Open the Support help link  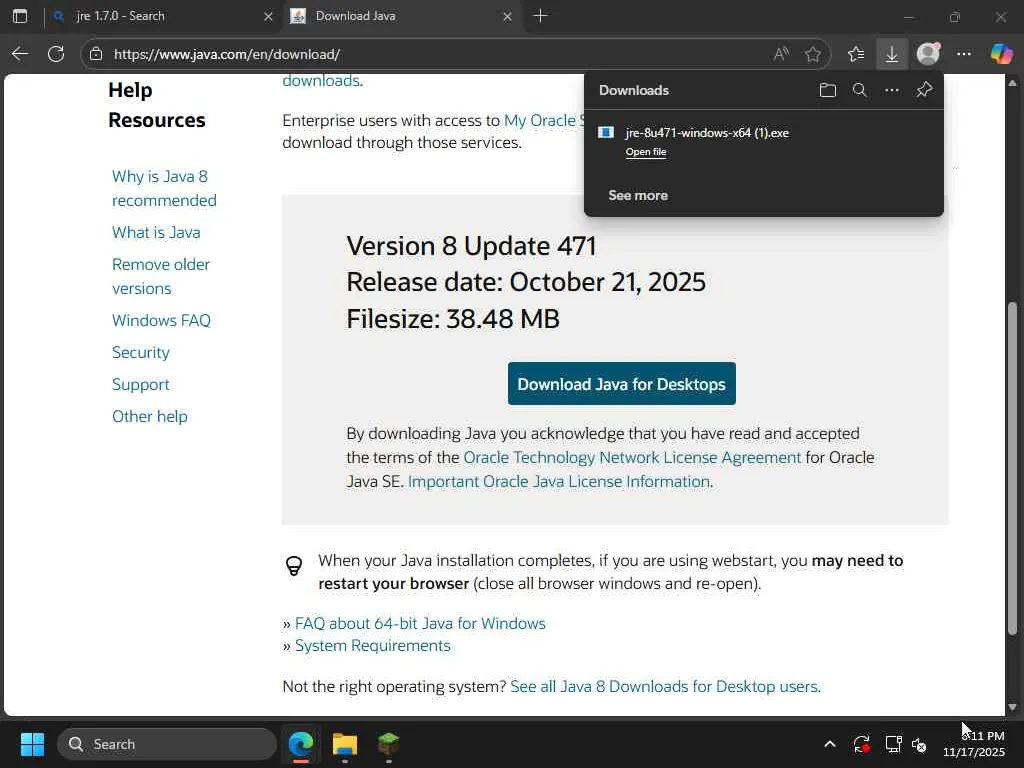tap(140, 385)
